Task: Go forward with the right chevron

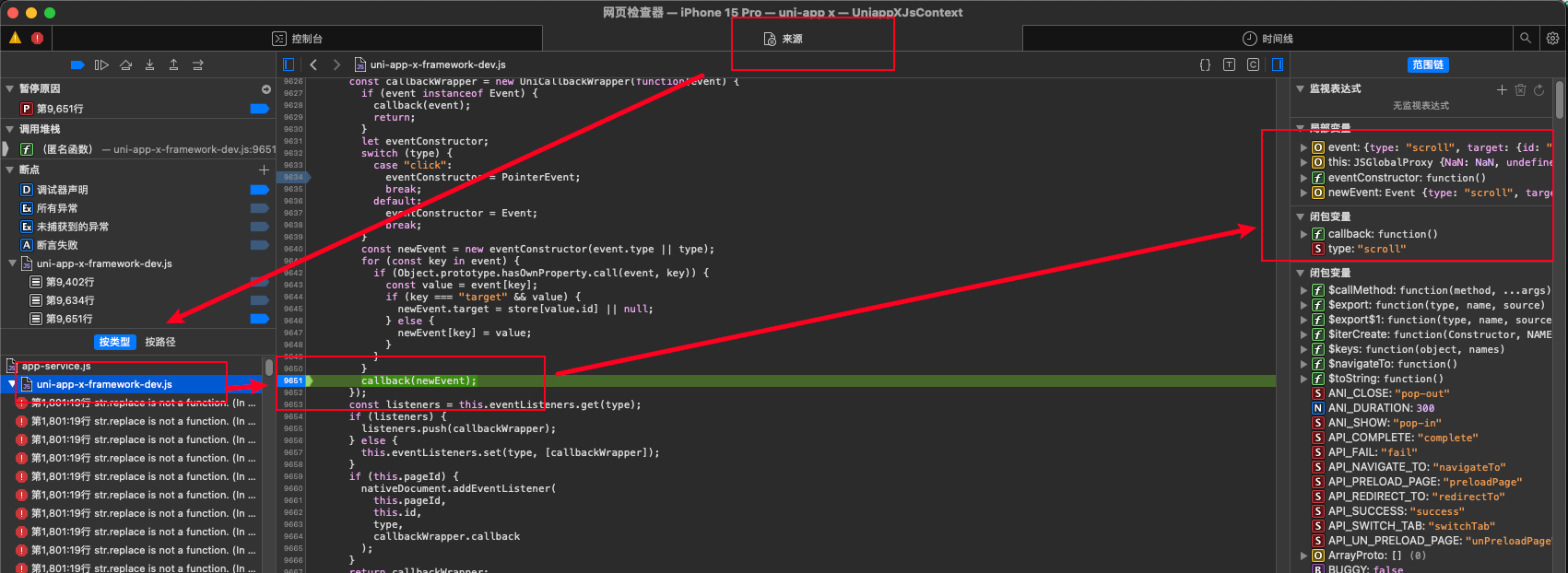Action: 336,64
